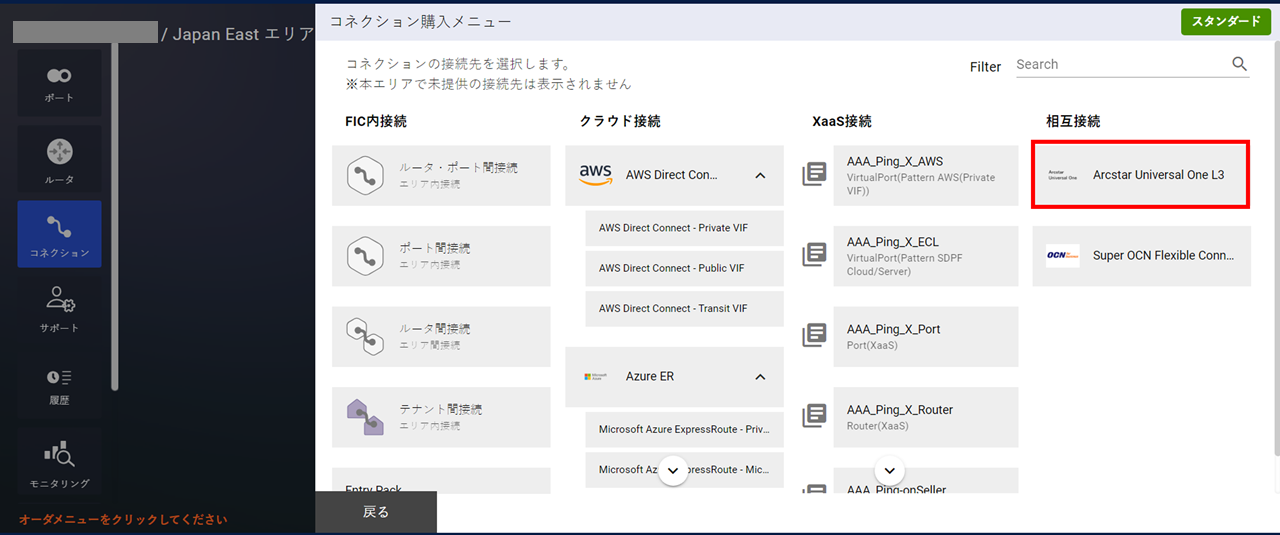Open the 履歴 (History) sidebar icon
Screen dimensions: 1280x535
pyautogui.click(x=59, y=384)
